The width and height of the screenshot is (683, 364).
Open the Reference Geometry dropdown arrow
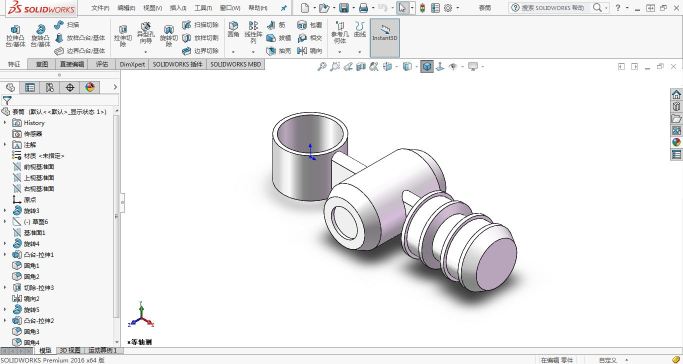pos(340,52)
